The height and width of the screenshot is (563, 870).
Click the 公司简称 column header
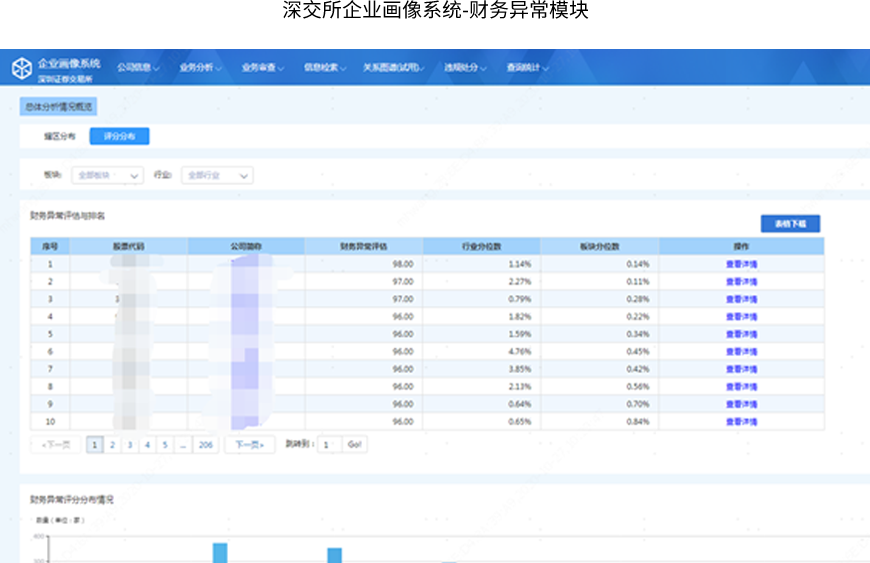click(246, 246)
